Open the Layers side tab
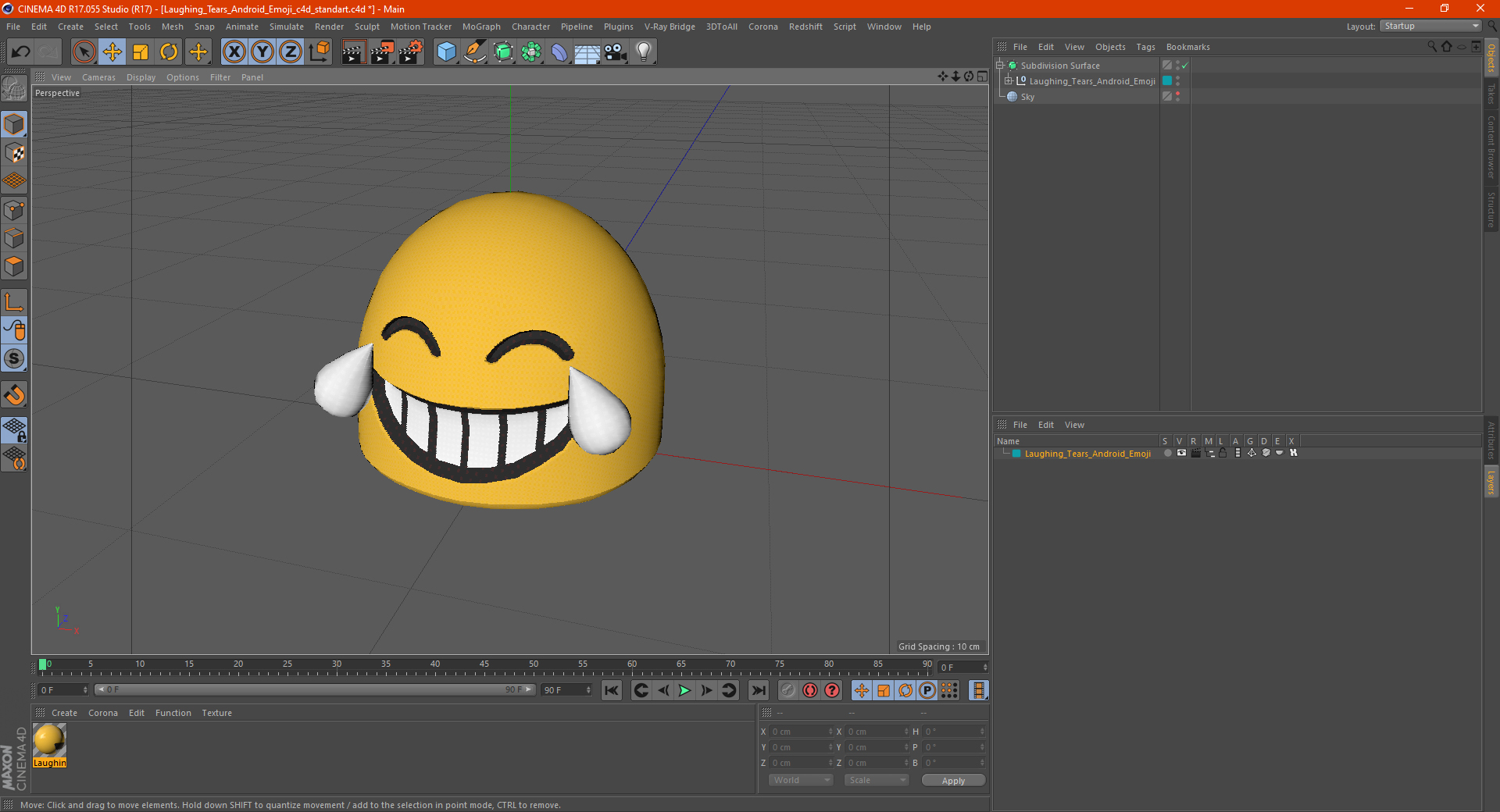Image resolution: width=1500 pixels, height=812 pixels. [1491, 483]
